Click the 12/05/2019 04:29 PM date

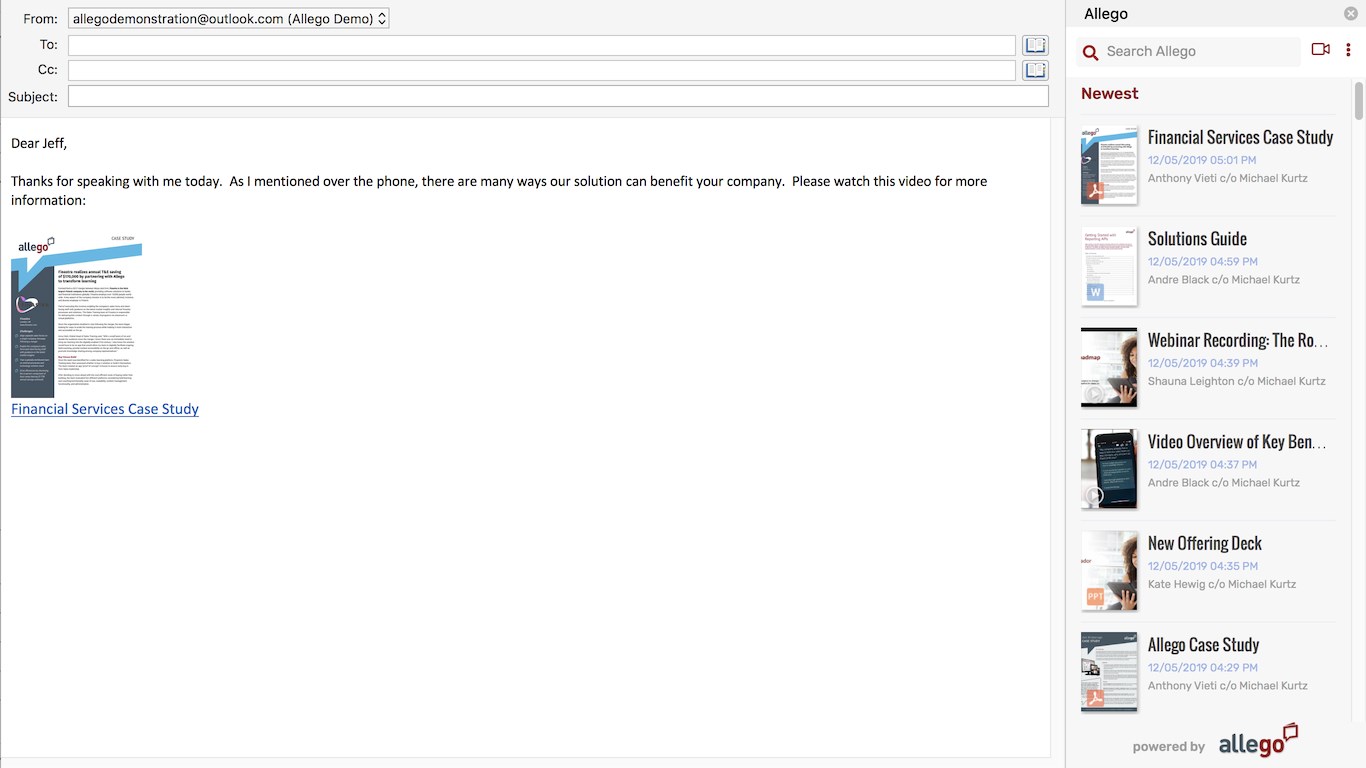click(1203, 668)
